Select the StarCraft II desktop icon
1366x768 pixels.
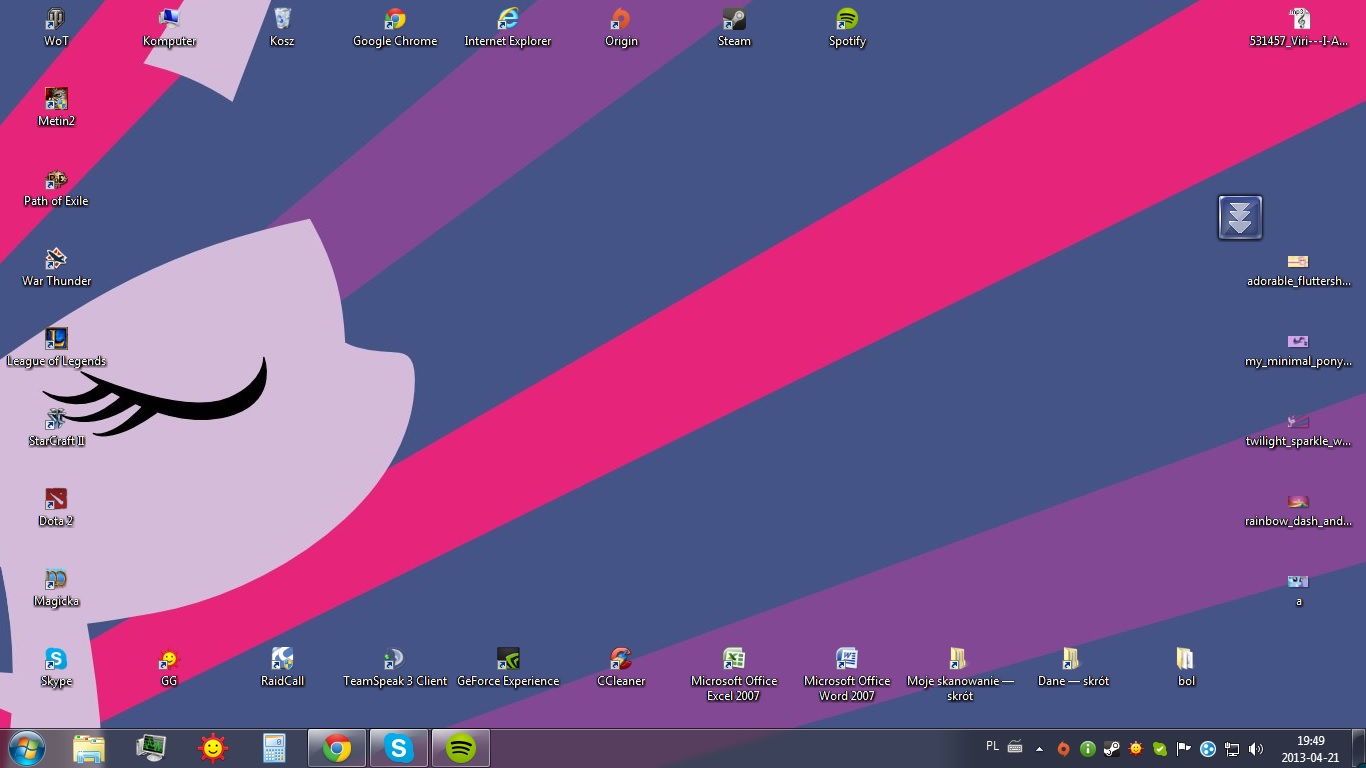(x=56, y=428)
